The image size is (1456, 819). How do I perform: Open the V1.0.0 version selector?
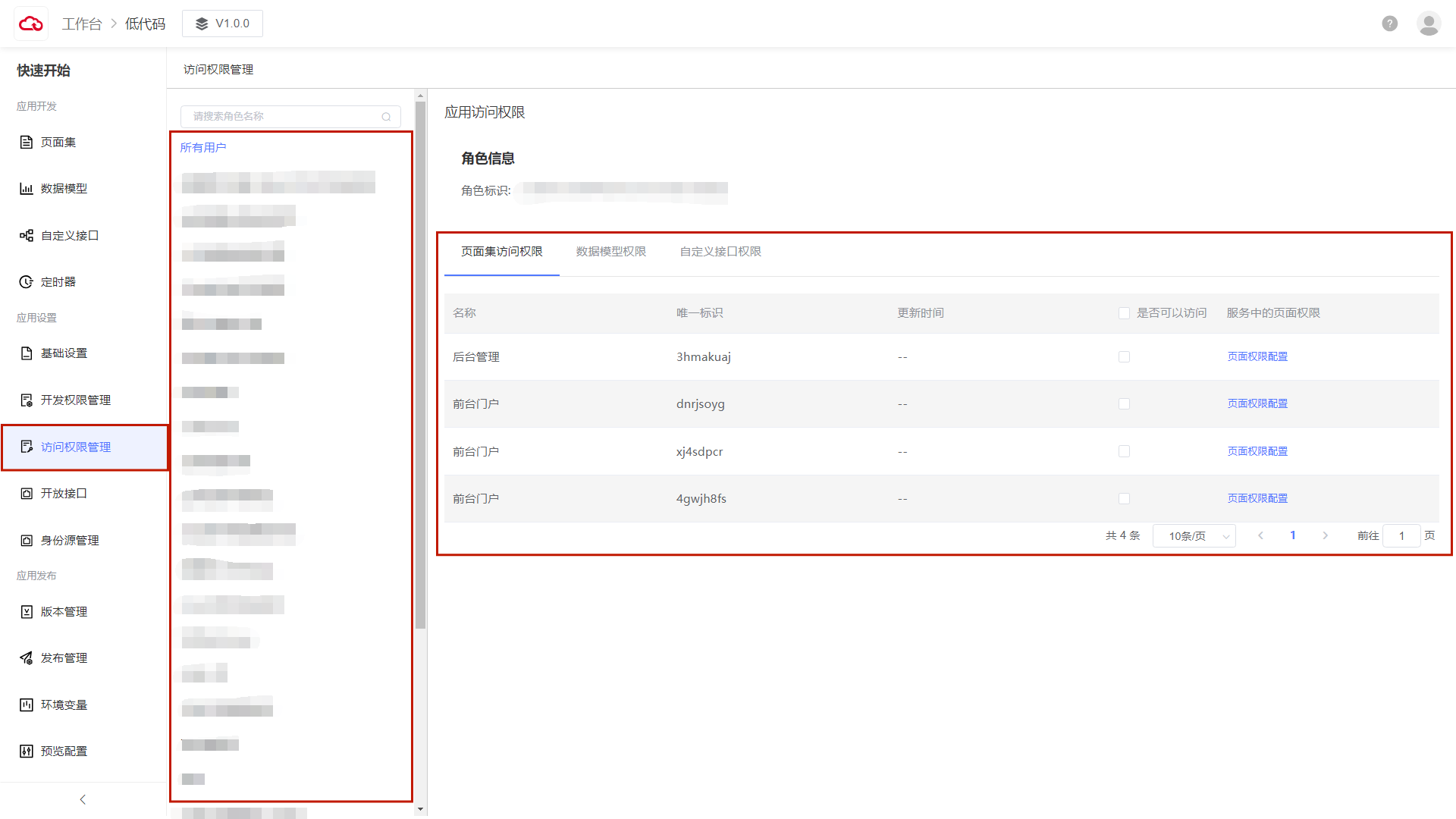coord(222,24)
